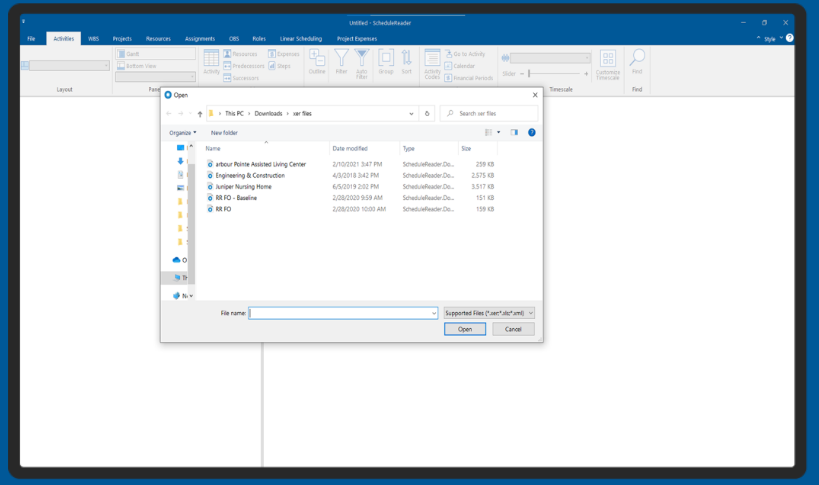Viewport: 819px width, 485px height.
Task: Toggle the Gantt view option
Action: [156, 53]
